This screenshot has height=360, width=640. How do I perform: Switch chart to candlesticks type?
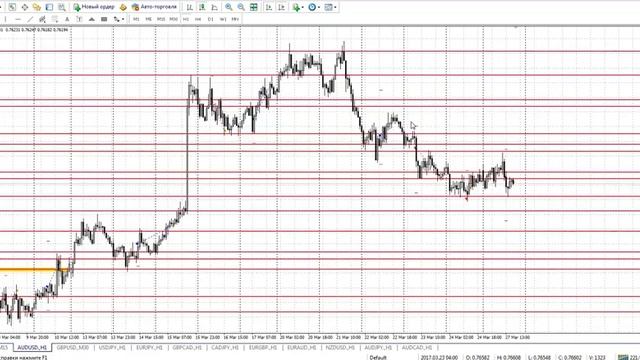pyautogui.click(x=202, y=7)
